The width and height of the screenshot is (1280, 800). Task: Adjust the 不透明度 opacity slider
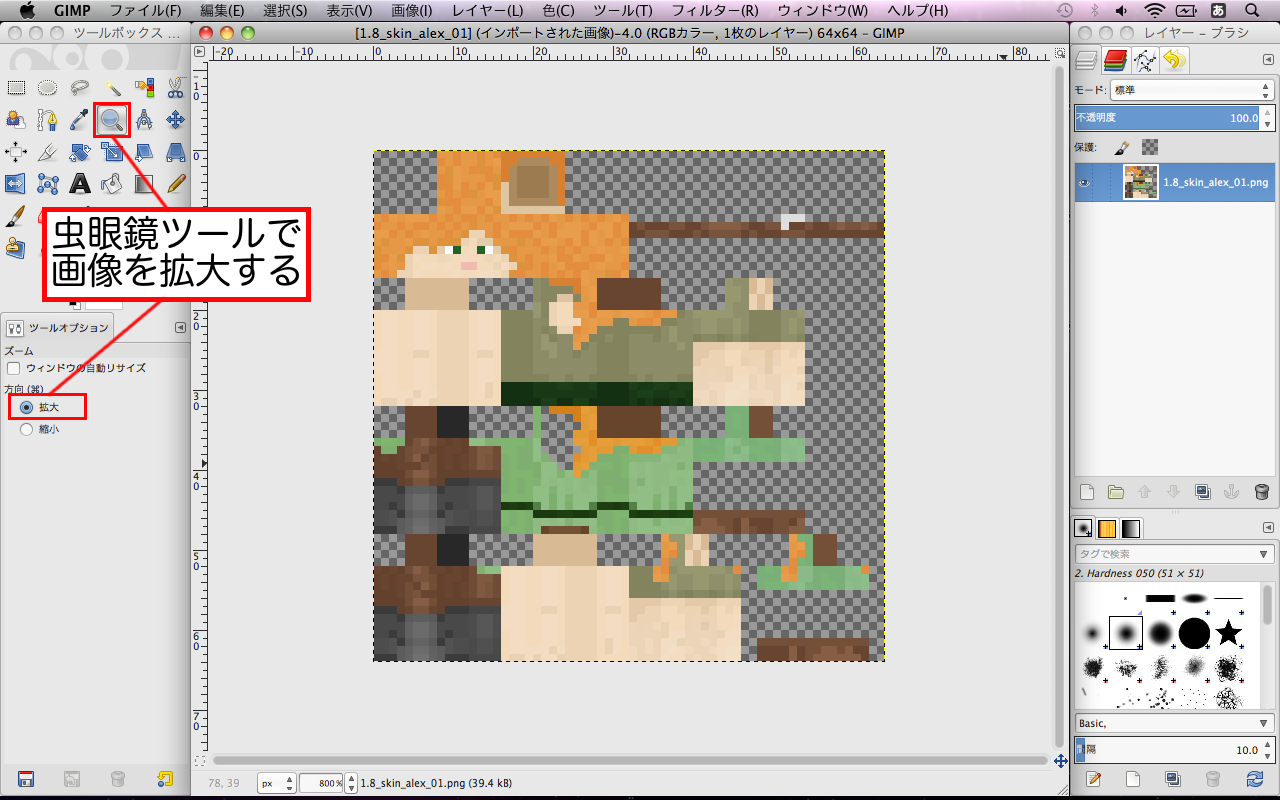pos(1174,118)
